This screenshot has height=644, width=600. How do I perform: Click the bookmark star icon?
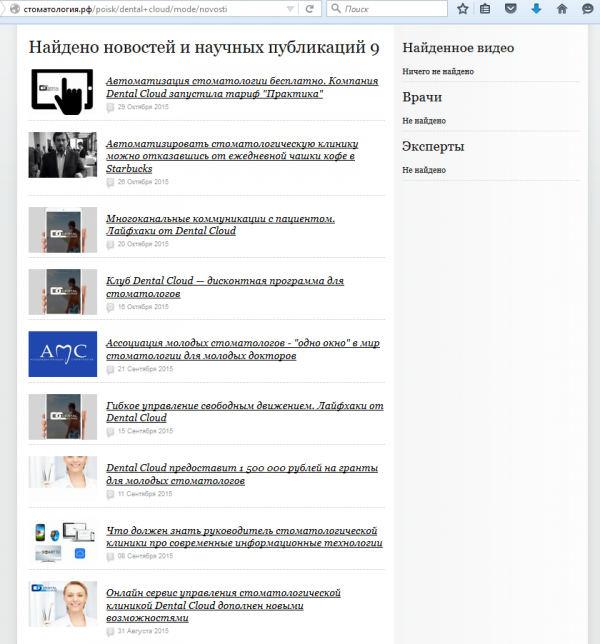[463, 9]
